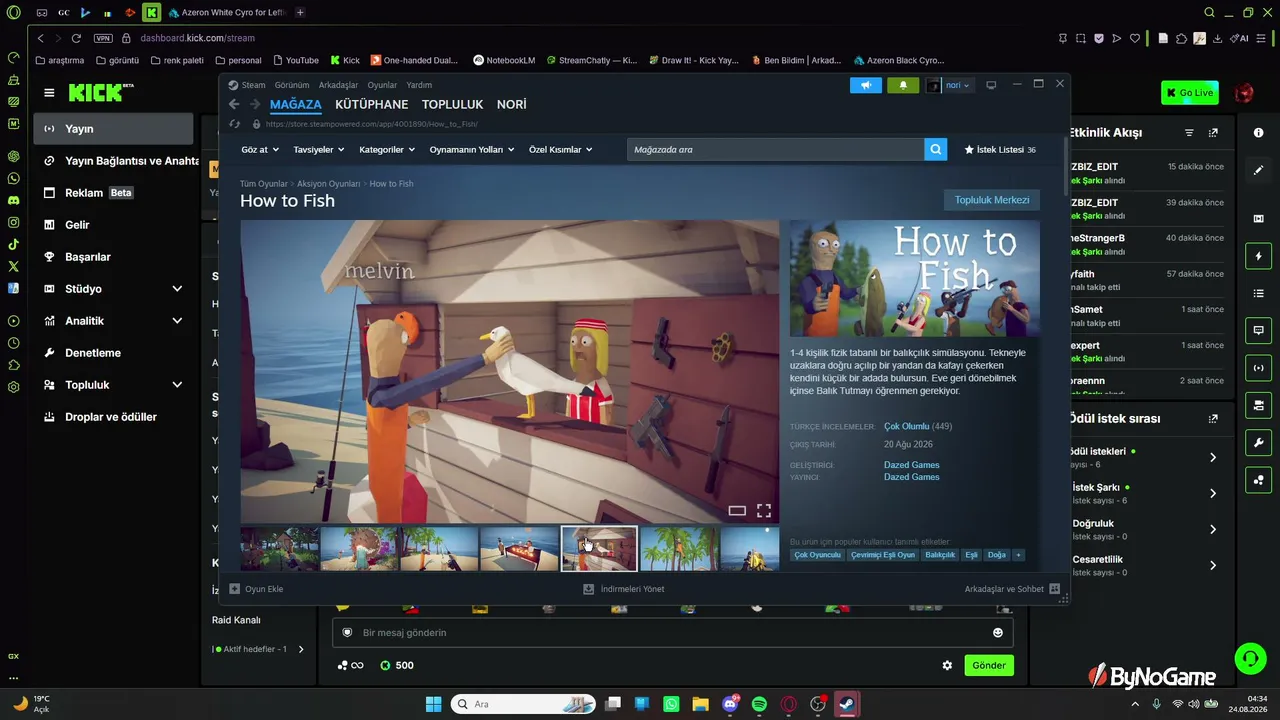Expand the Stüdyo sidebar section
This screenshot has width=1280, height=720.
coord(177,289)
